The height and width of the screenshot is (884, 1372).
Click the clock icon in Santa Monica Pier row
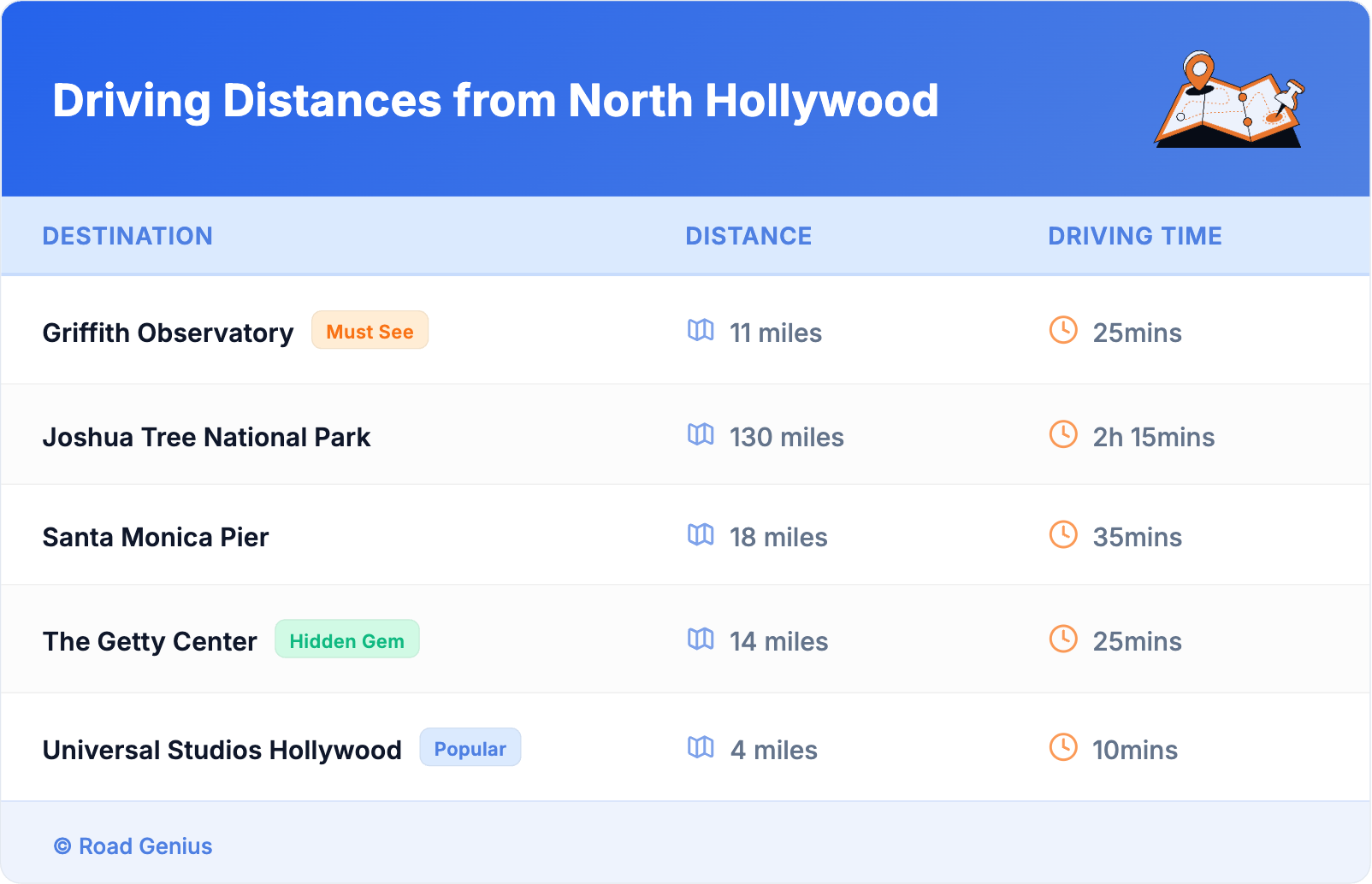1063,534
